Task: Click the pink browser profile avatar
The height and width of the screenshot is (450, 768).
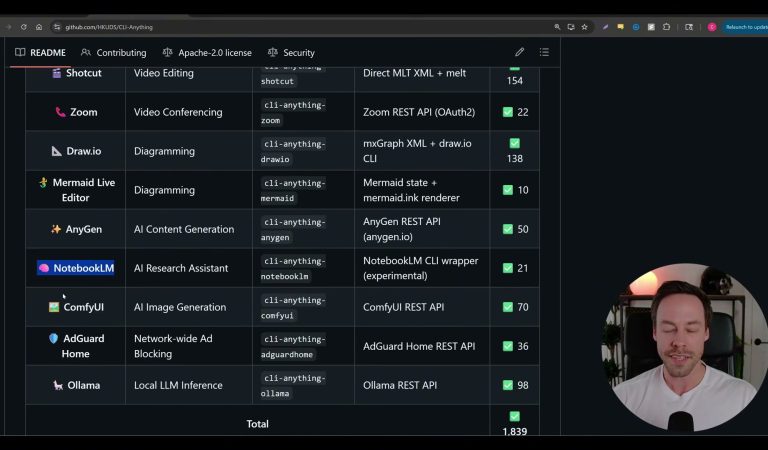Action: point(712,27)
